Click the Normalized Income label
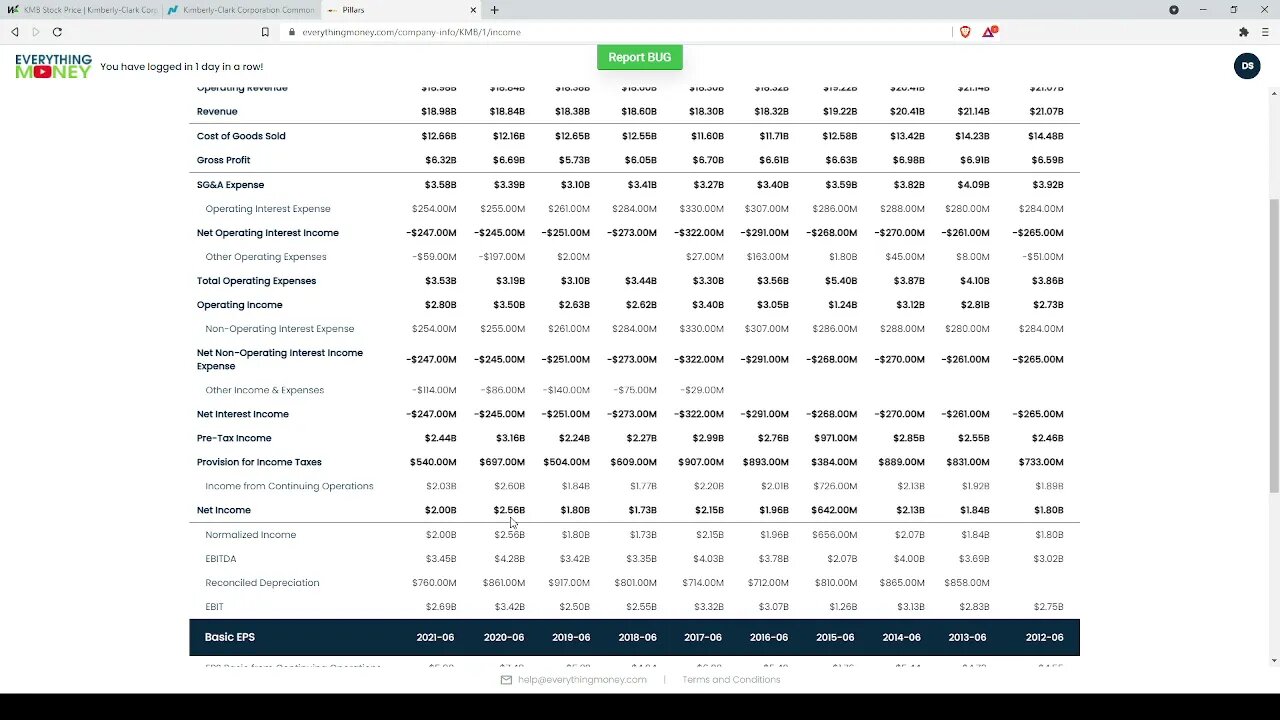The width and height of the screenshot is (1280, 720). click(x=251, y=535)
